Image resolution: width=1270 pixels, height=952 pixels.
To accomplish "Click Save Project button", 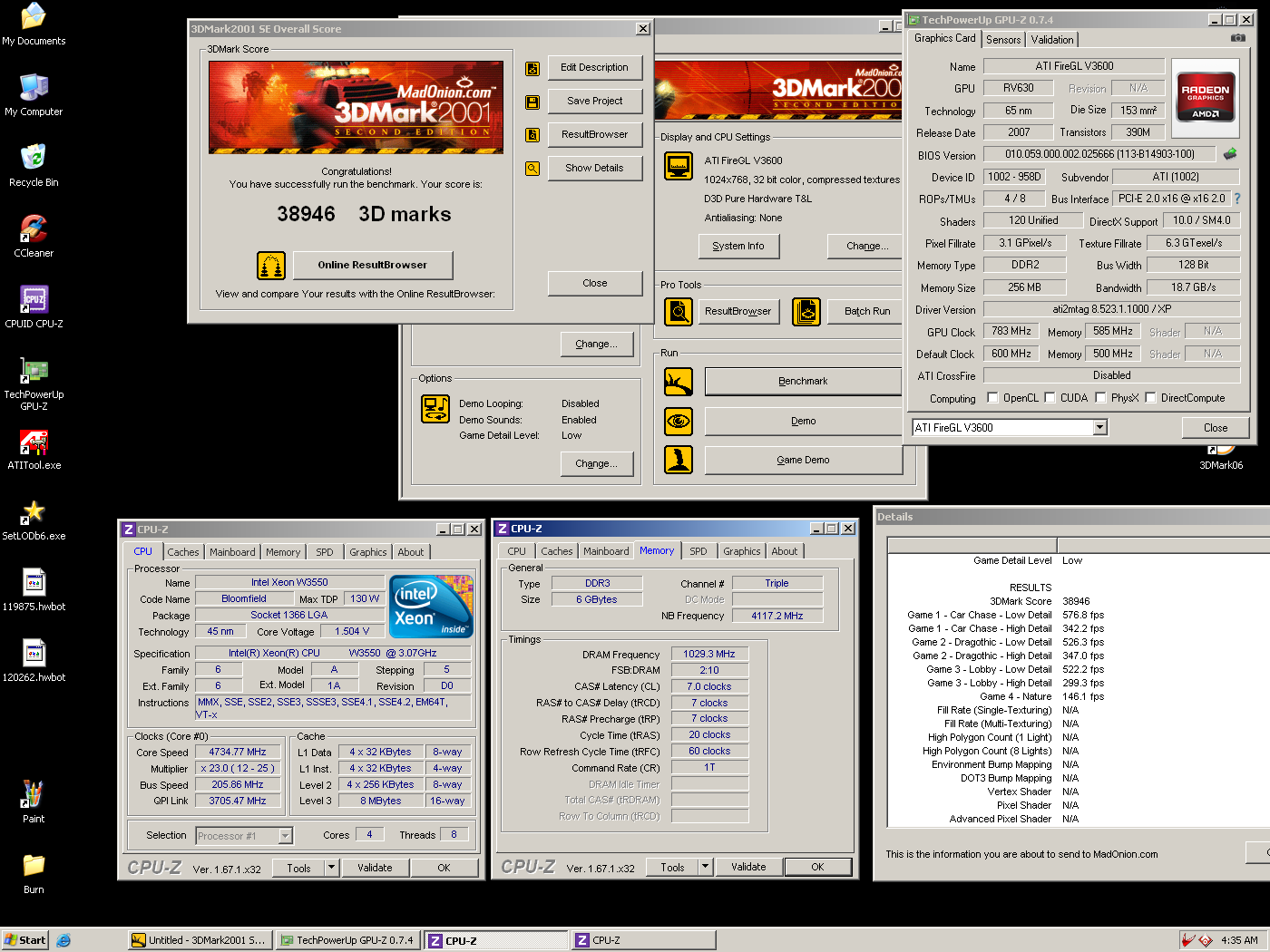I will (x=594, y=101).
